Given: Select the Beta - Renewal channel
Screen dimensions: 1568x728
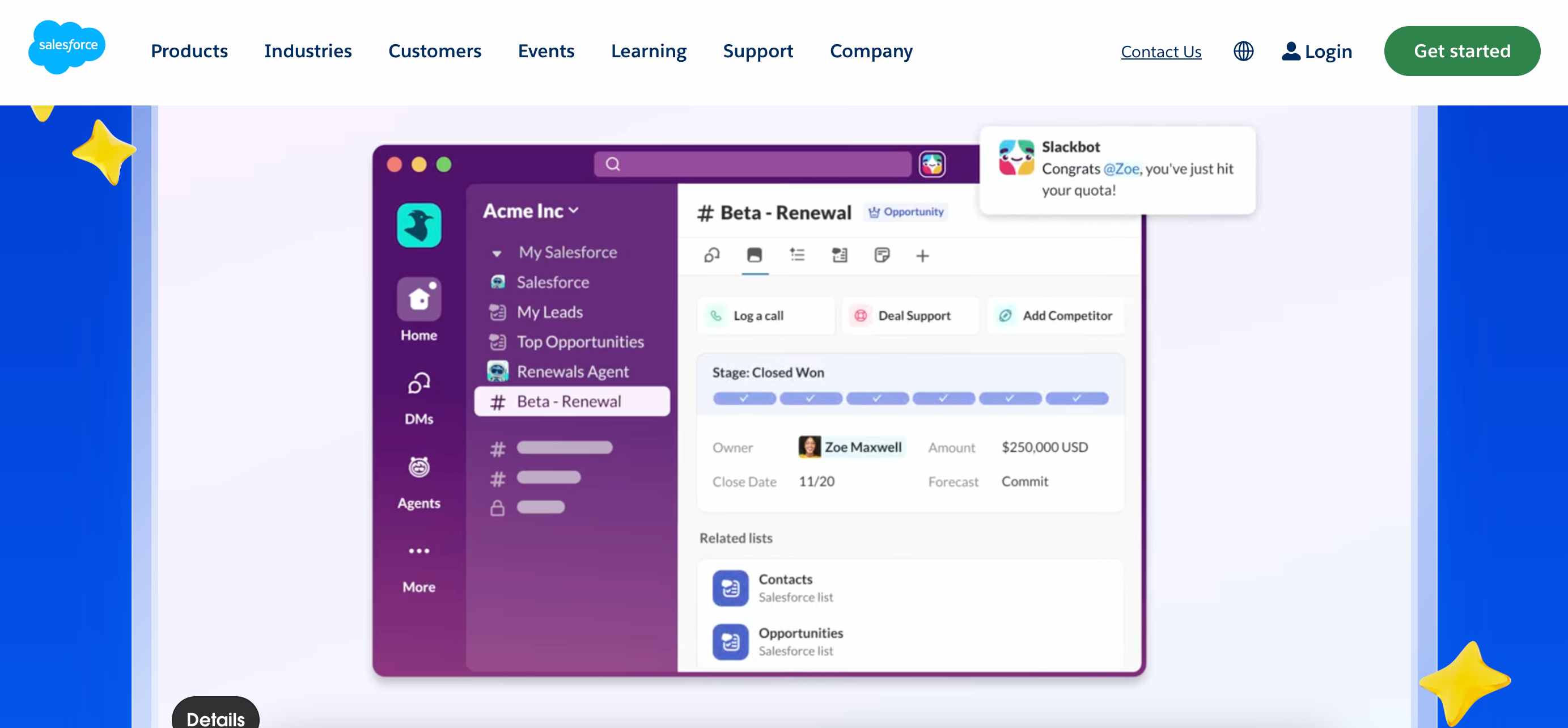Looking at the screenshot, I should (571, 401).
